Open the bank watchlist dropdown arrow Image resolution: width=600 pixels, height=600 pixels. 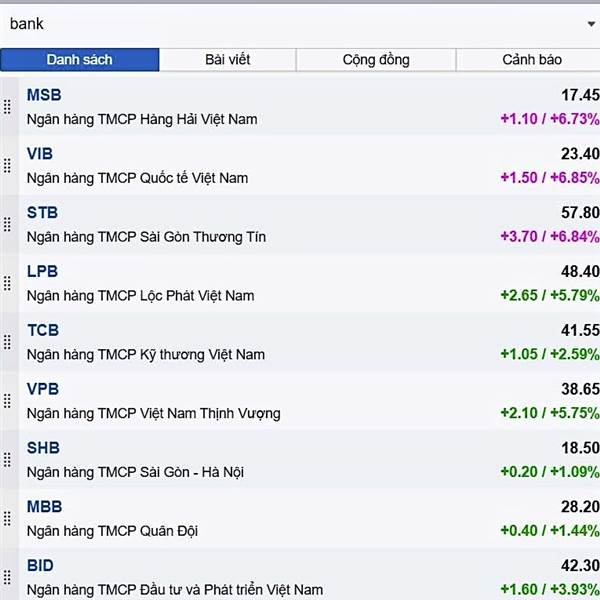(x=591, y=24)
